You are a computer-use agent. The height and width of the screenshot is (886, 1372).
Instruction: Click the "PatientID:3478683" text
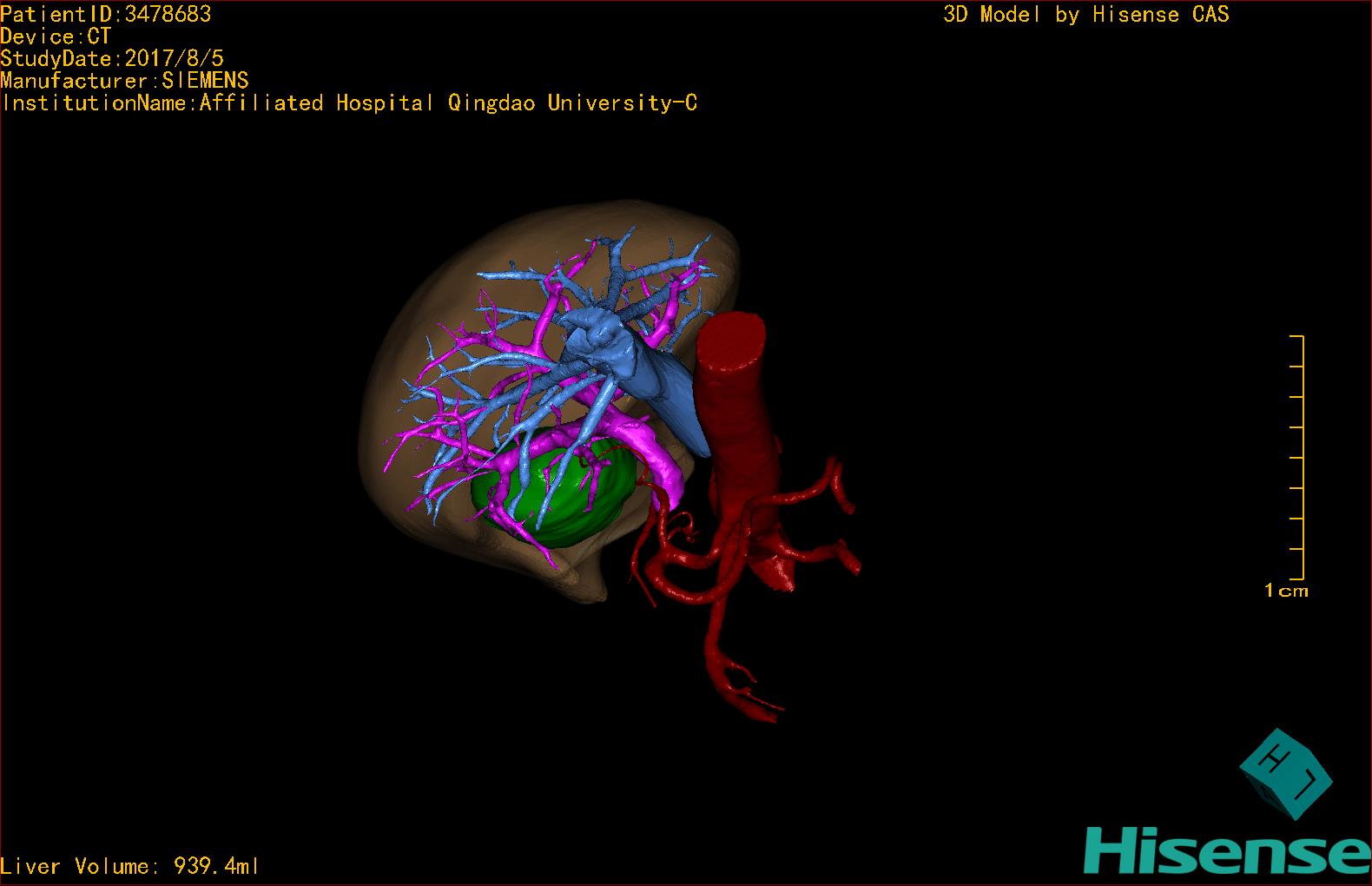click(106, 14)
